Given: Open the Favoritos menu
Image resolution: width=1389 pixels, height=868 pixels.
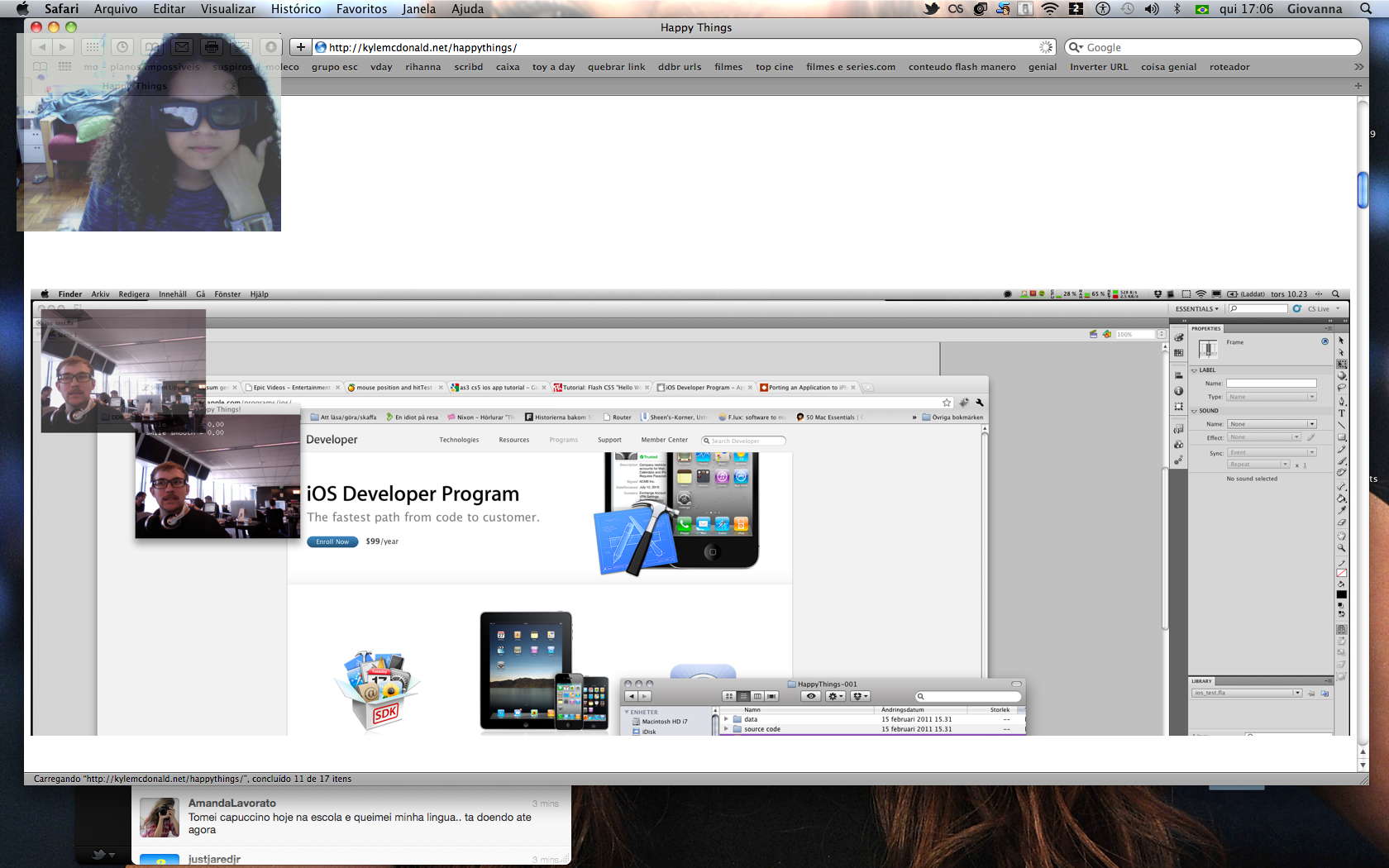Looking at the screenshot, I should click(x=361, y=9).
